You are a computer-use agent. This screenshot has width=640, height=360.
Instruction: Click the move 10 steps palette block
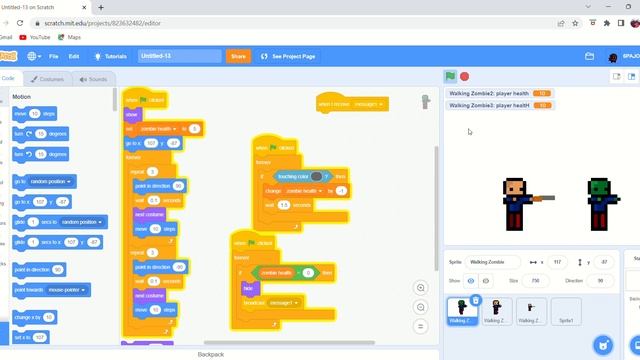click(x=34, y=113)
